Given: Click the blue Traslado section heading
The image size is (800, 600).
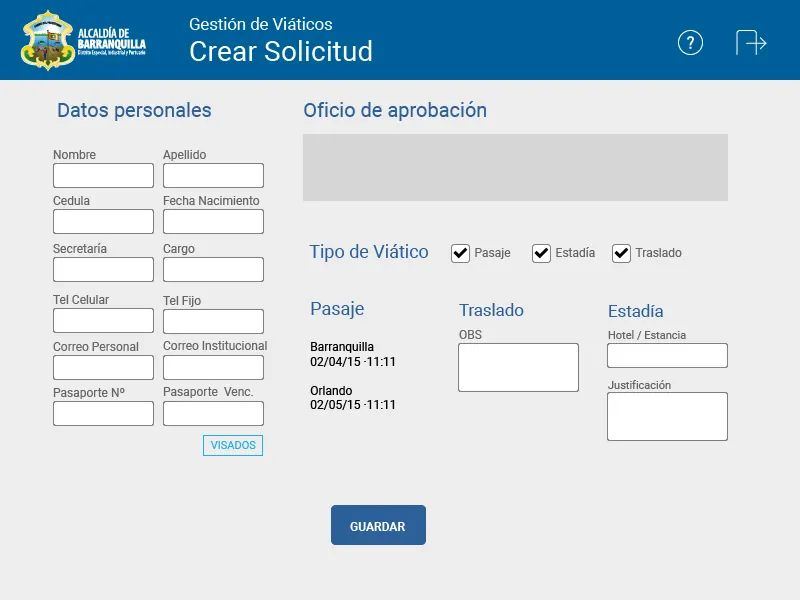Looking at the screenshot, I should [491, 310].
